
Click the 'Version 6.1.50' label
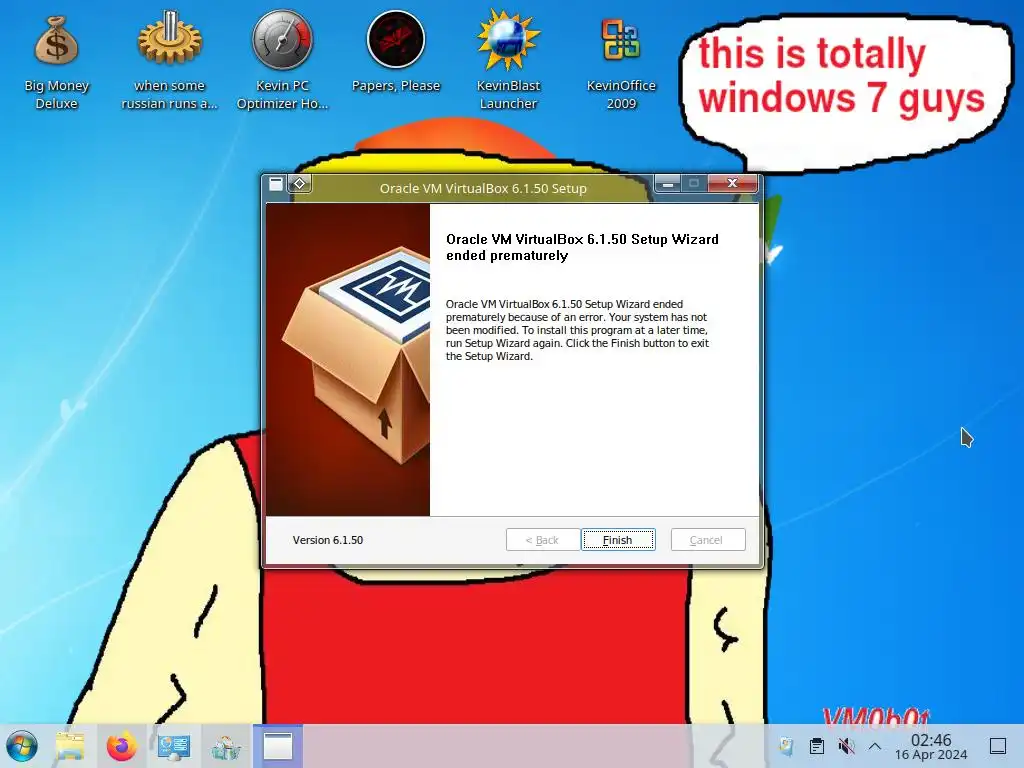(x=328, y=540)
